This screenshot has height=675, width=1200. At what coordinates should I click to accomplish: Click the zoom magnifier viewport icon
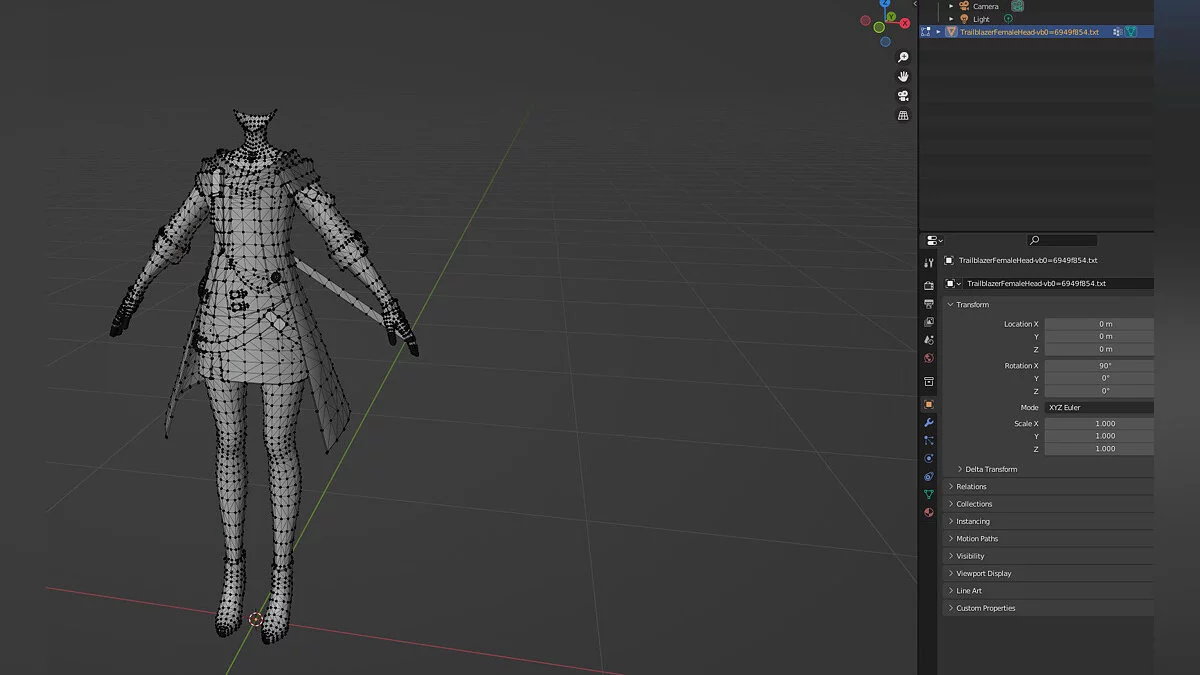tap(903, 57)
